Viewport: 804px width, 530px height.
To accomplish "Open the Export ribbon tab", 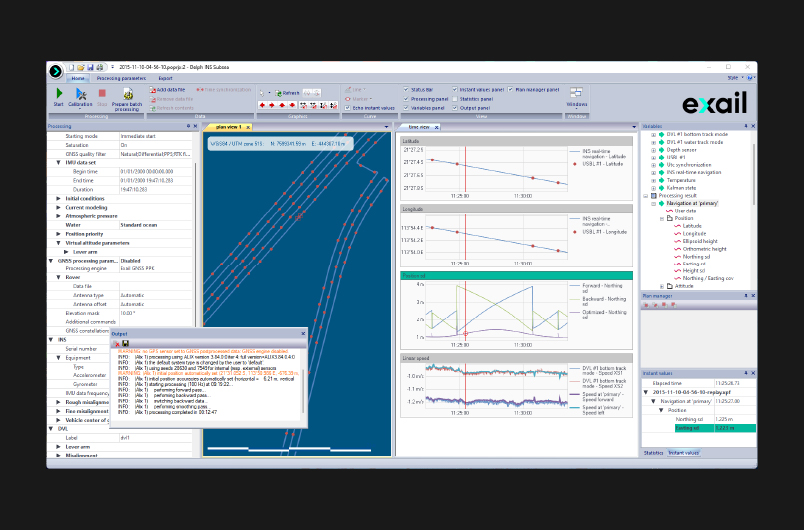I will (165, 78).
